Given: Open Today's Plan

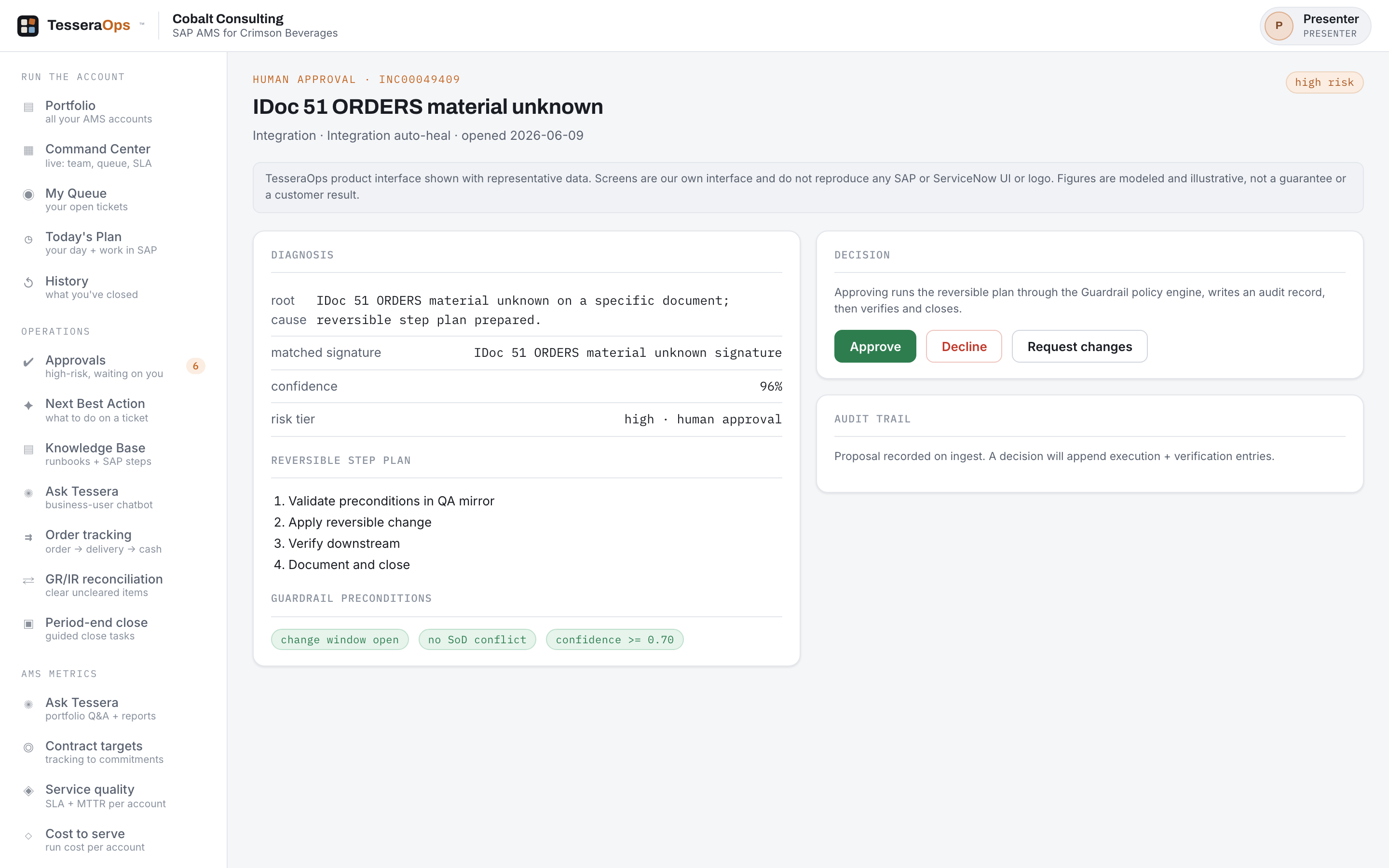Looking at the screenshot, I should 113,243.
